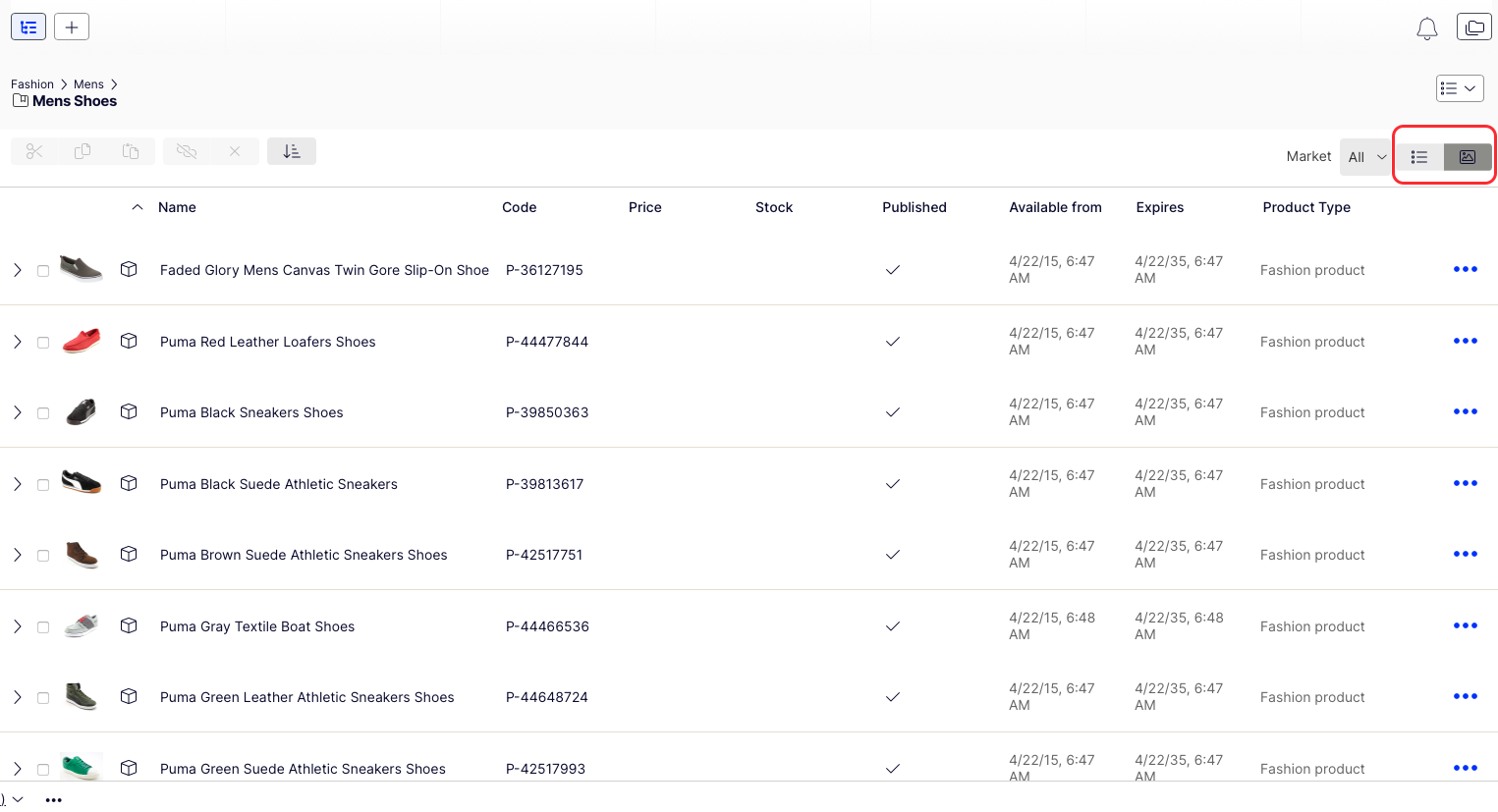Click the Published column header
1498x812 pixels.
(915, 207)
